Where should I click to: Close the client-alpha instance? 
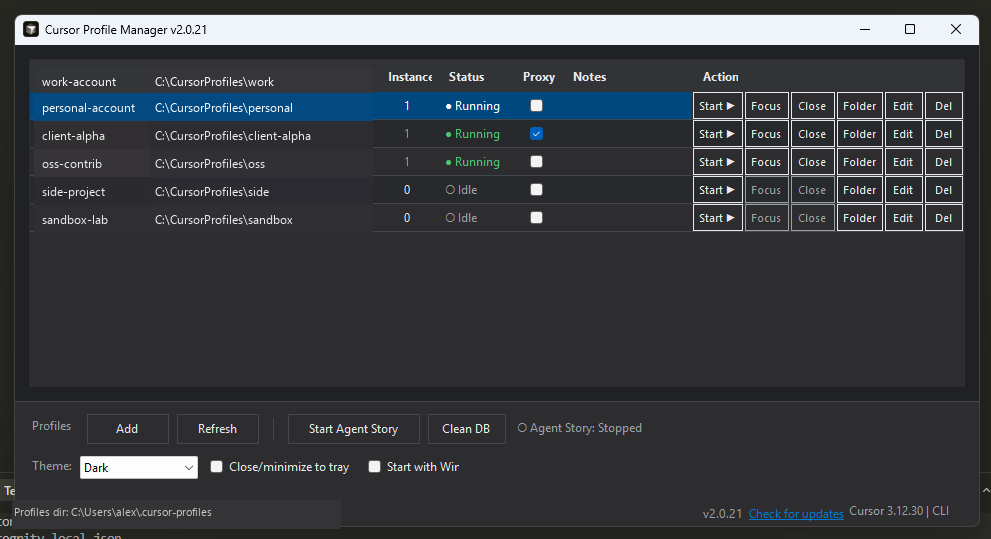812,134
